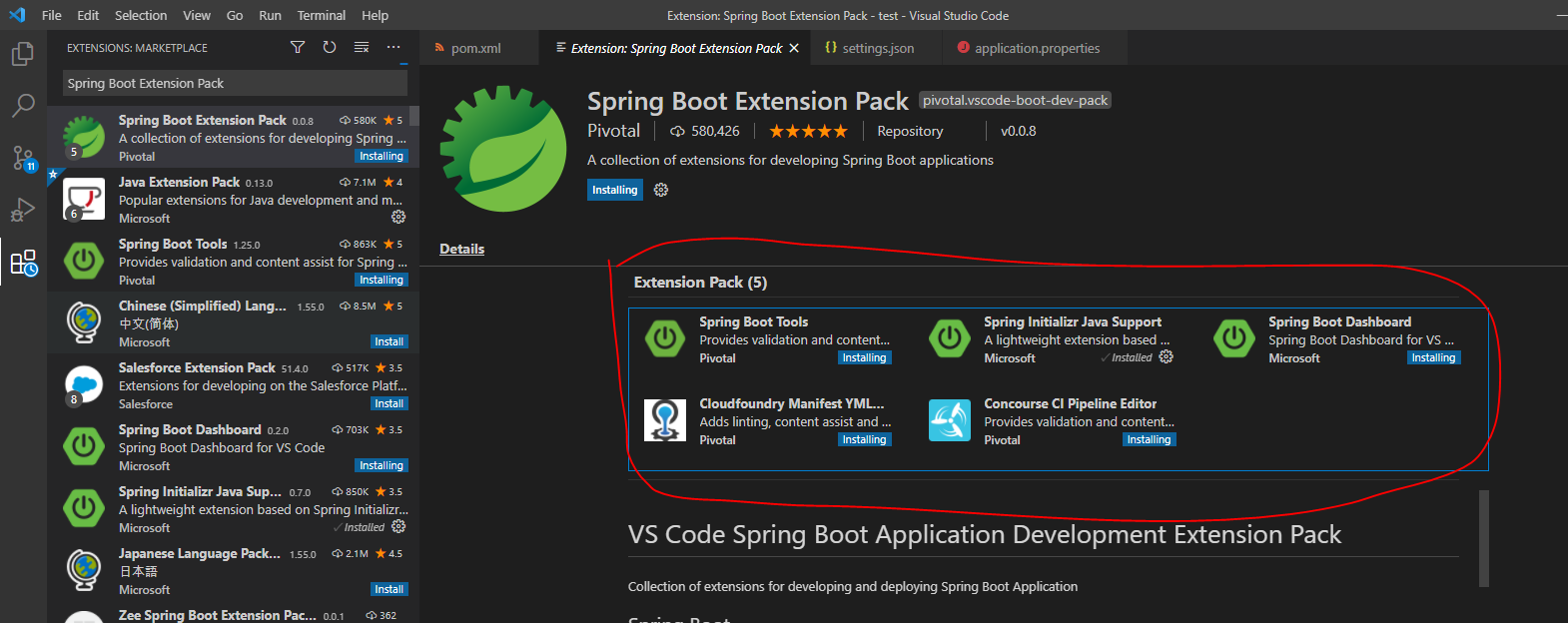Install Chinese (Simplified) Language Pack
The height and width of the screenshot is (623, 1568).
pos(389,341)
